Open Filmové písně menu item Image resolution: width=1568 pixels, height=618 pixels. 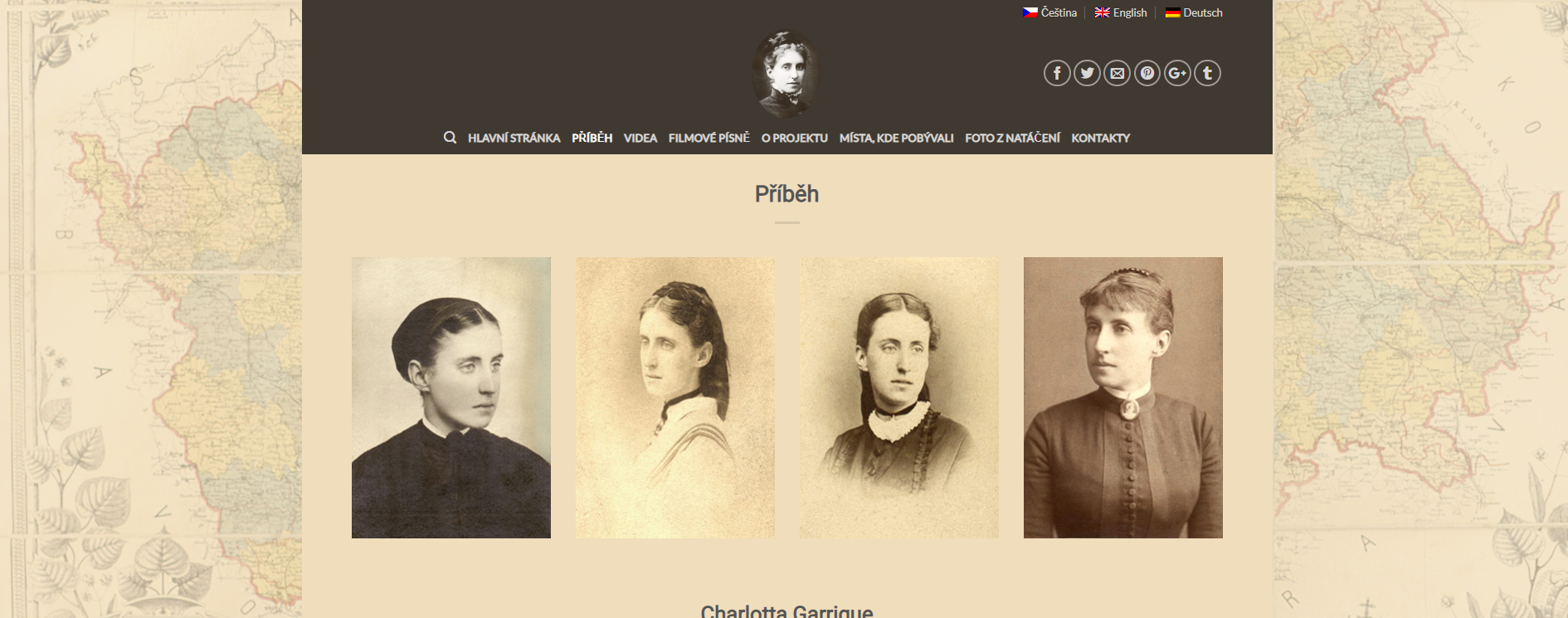click(709, 138)
